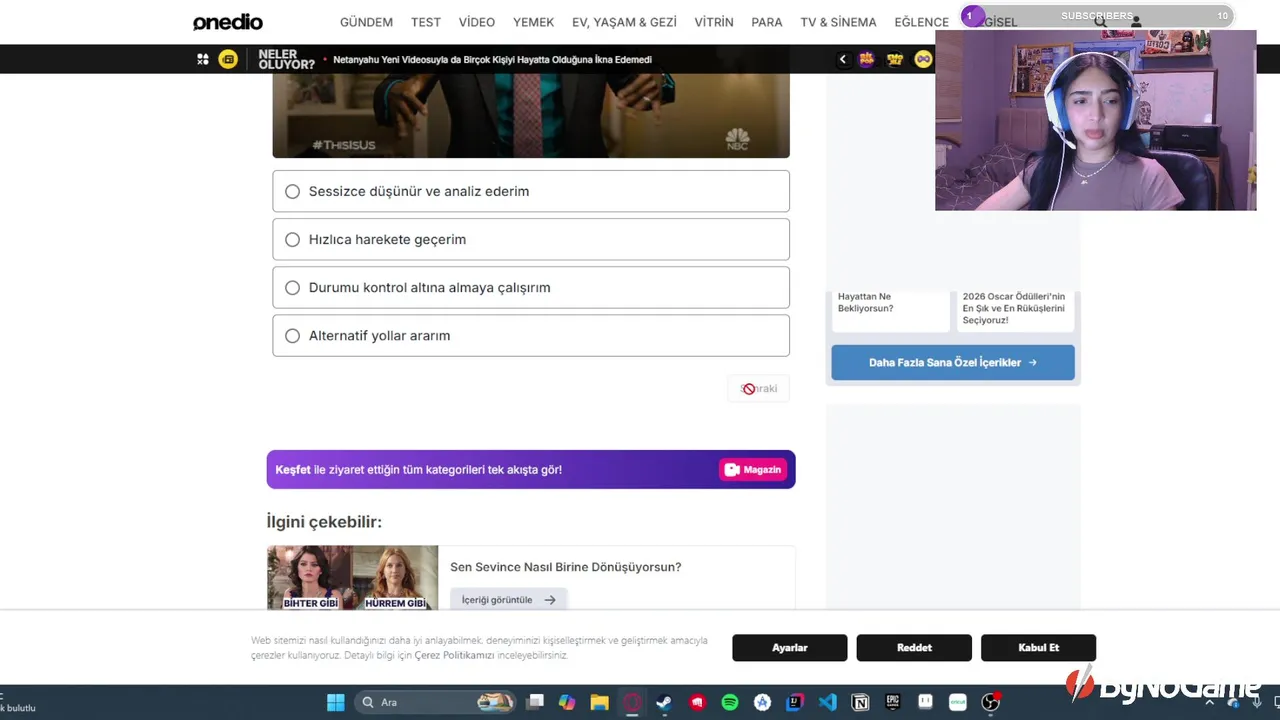Launch Copilot from the taskbar
The width and height of the screenshot is (1280, 720).
click(x=567, y=702)
